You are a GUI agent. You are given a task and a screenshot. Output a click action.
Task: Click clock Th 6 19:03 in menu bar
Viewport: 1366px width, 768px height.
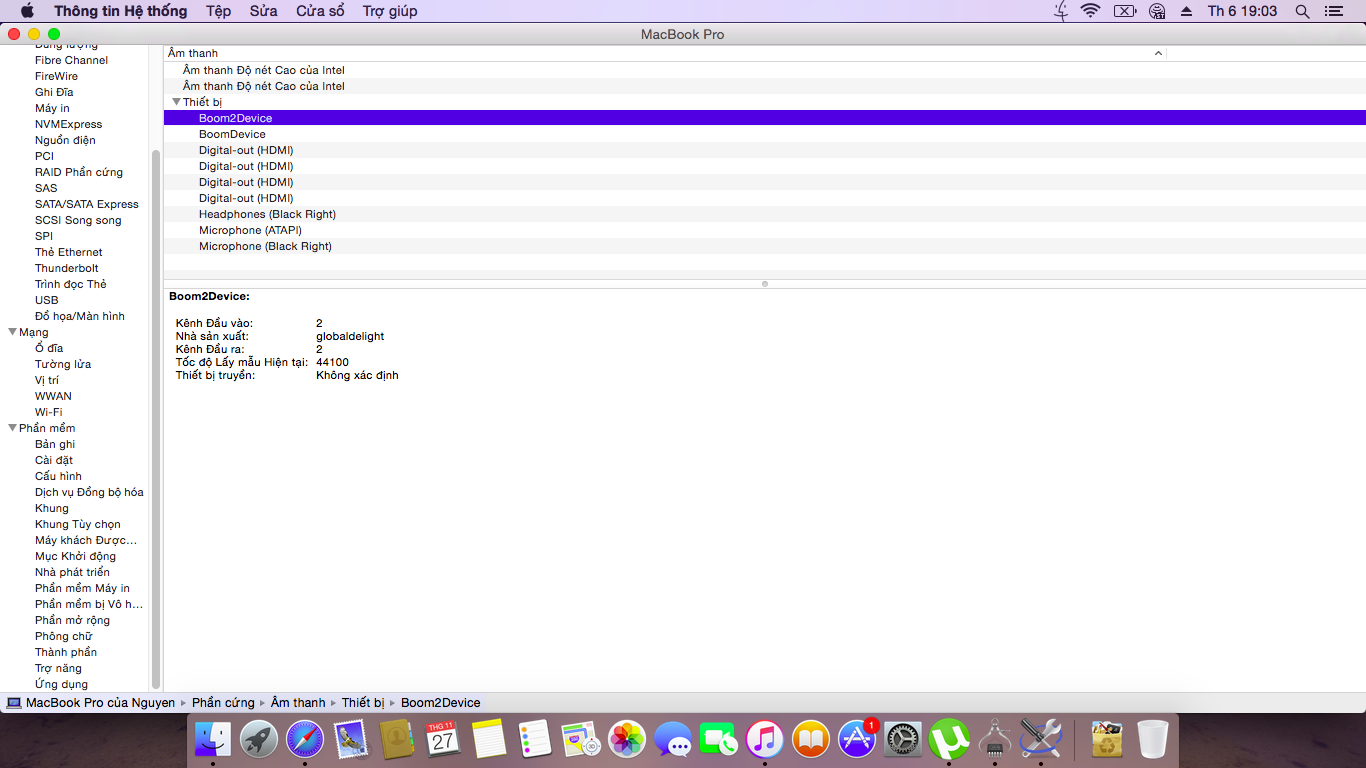click(x=1242, y=11)
